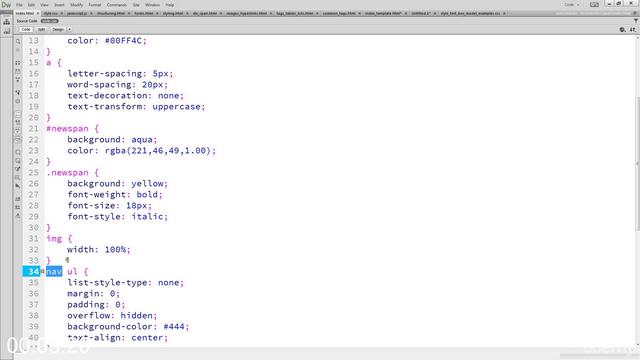640x360 pixels.
Task: Open the View menu
Action: tap(44, 5)
